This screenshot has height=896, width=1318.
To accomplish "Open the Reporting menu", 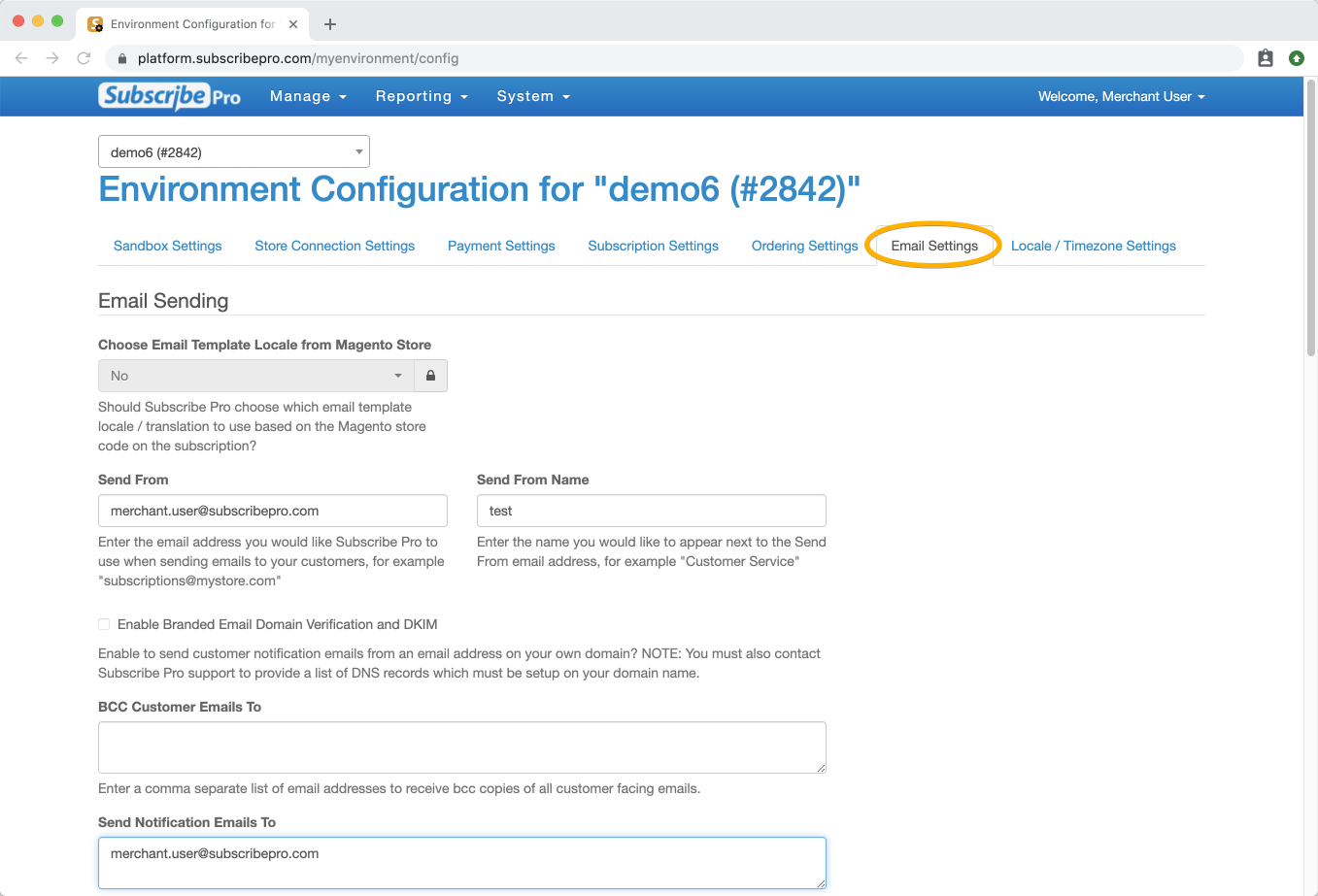I will (422, 96).
